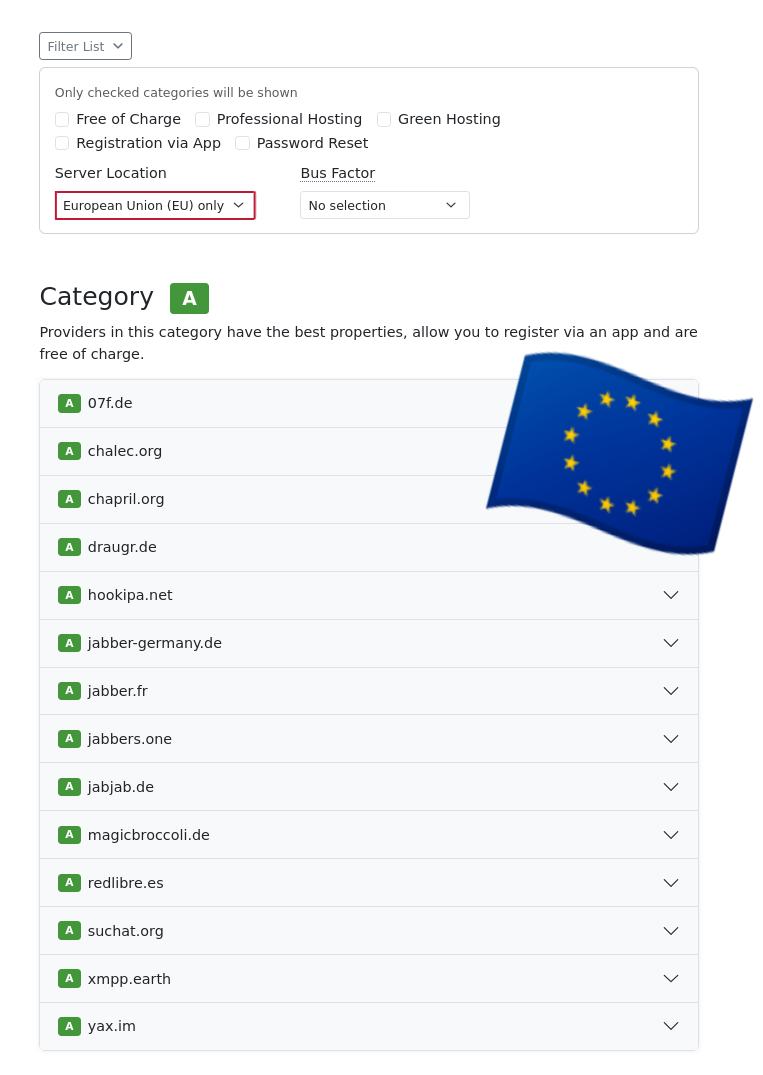
Task: Click the A badge beside redlibre.es
Action: pos(69,883)
